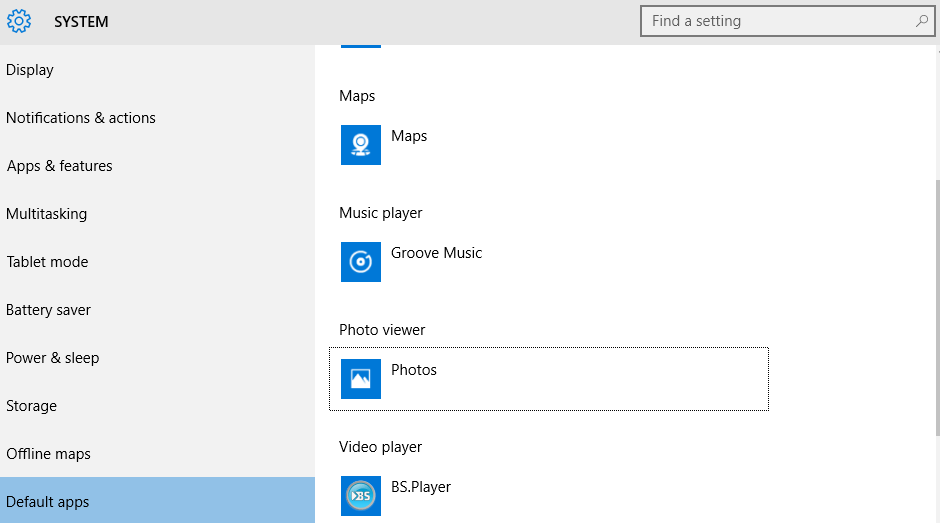Open the Display settings page
The width and height of the screenshot is (940, 523).
[x=30, y=70]
